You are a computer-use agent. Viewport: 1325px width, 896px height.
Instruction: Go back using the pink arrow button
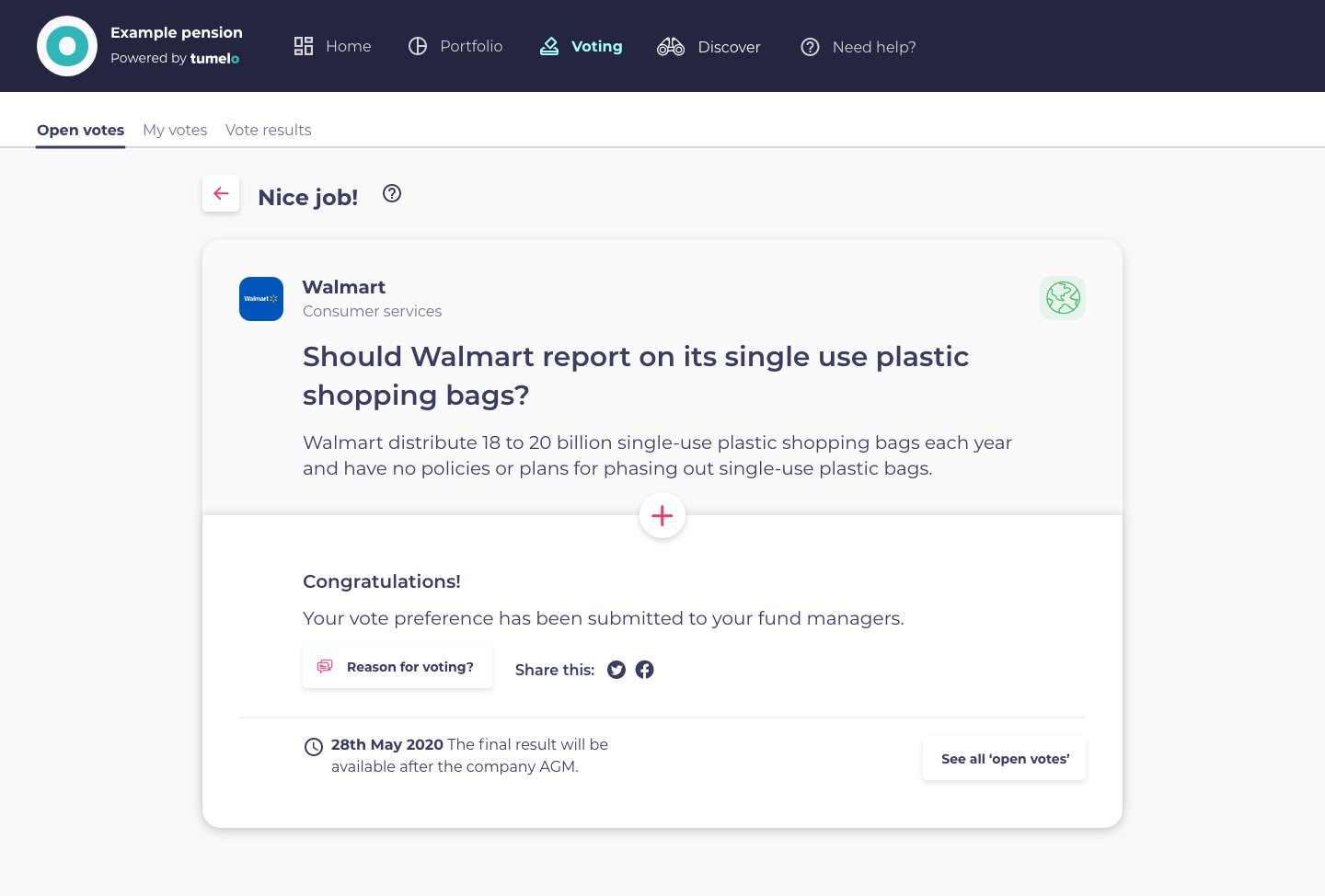point(221,193)
